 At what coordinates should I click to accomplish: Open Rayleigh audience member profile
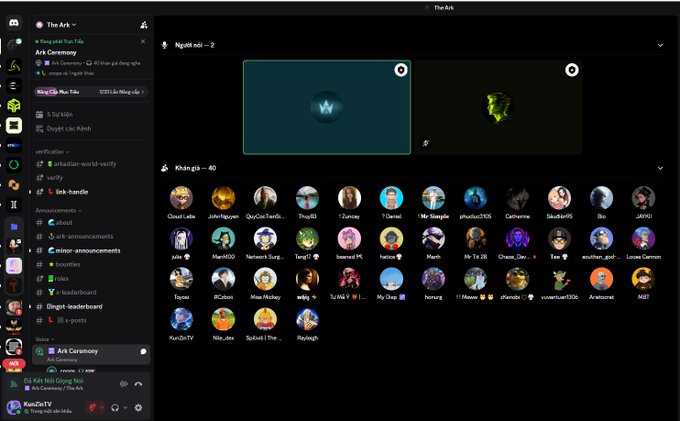pyautogui.click(x=307, y=324)
